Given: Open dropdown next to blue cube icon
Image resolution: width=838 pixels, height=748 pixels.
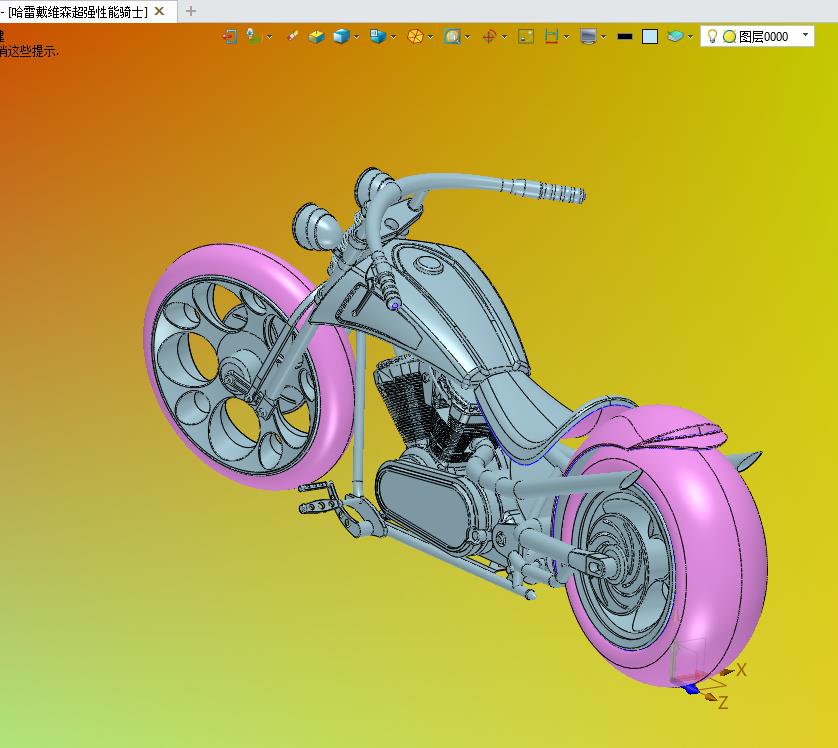Looking at the screenshot, I should pos(356,37).
